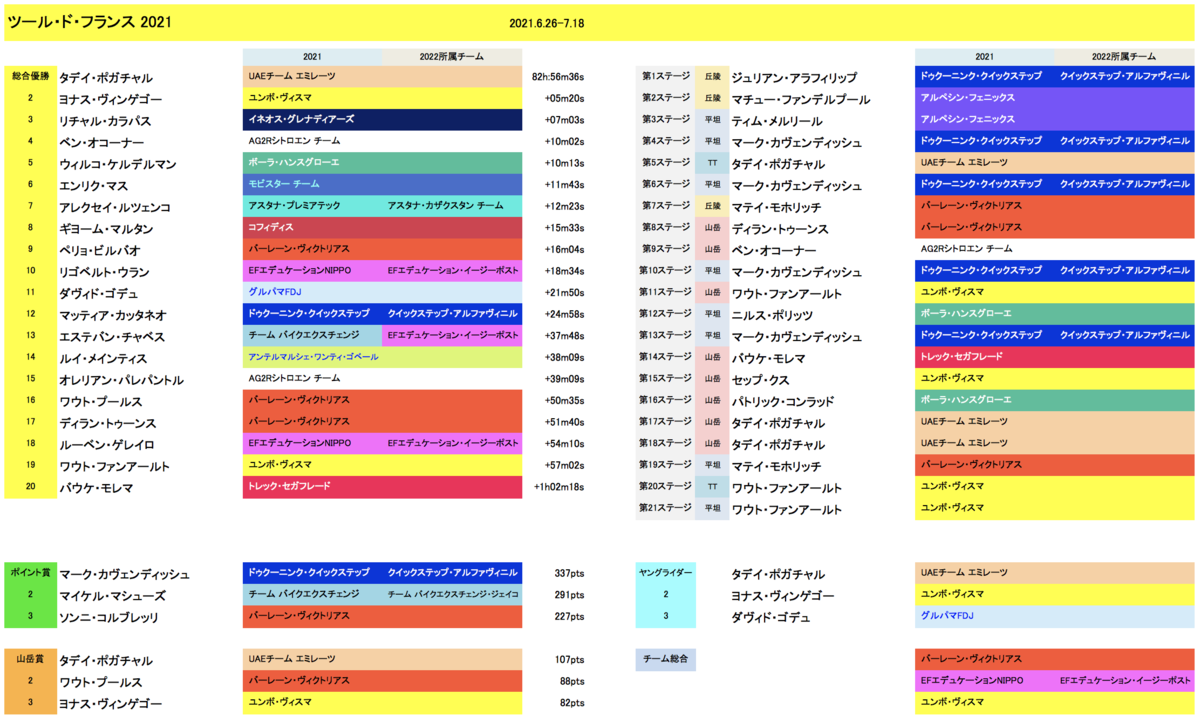This screenshot has height=722, width=1200.
Task: Select the グルパマFDJ cell in the ヤングライダー section
Action: click(1054, 616)
